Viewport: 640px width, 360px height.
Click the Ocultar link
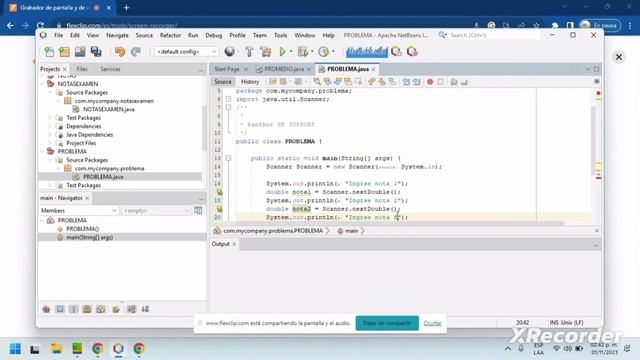point(432,323)
